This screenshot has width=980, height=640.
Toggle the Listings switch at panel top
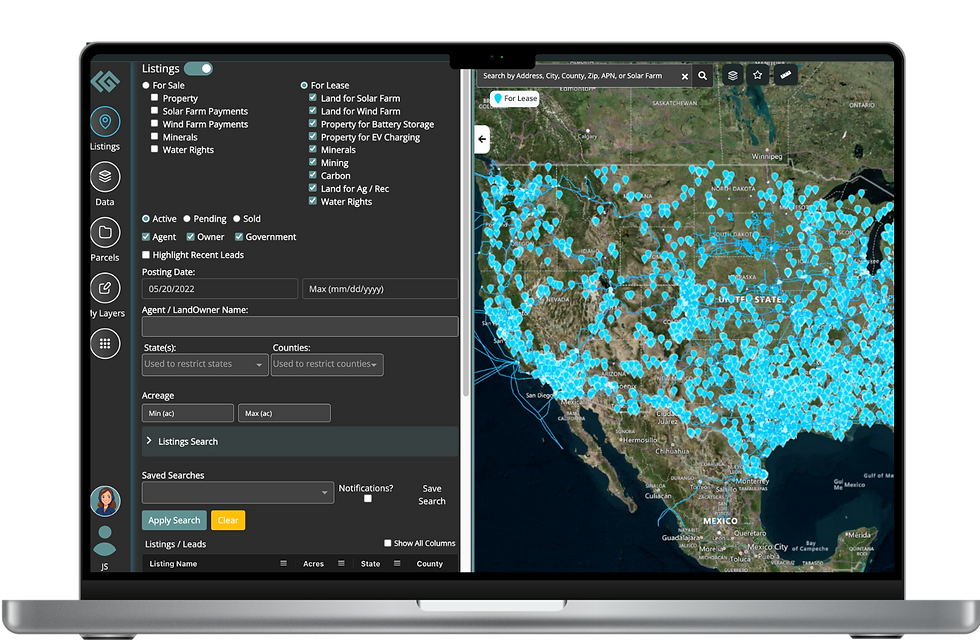[x=197, y=68]
